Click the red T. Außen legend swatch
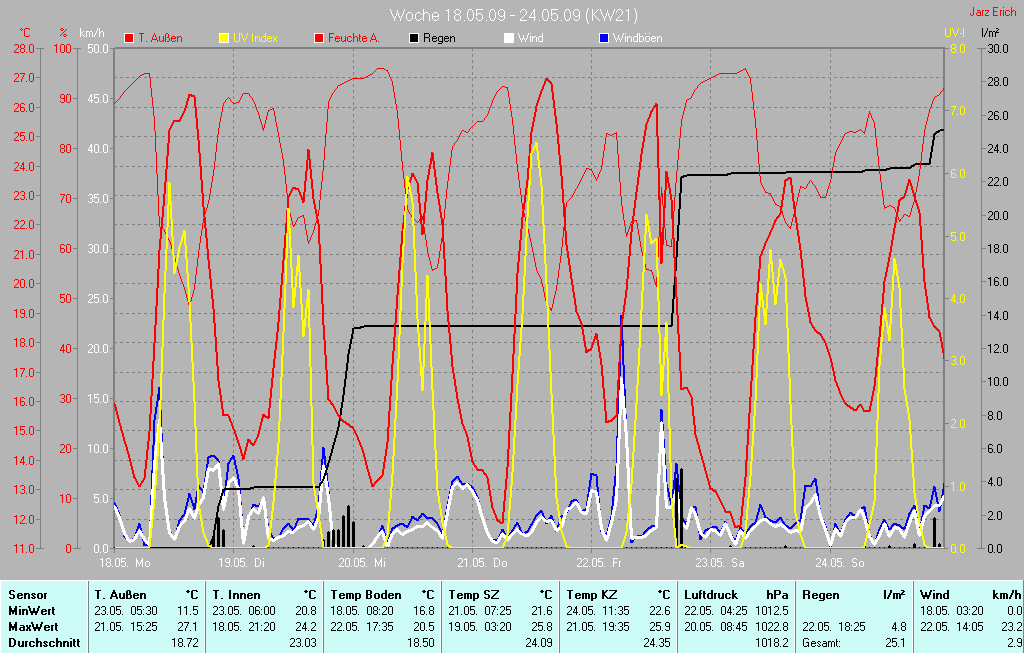Viewport: 1024px width, 653px height. [x=129, y=38]
